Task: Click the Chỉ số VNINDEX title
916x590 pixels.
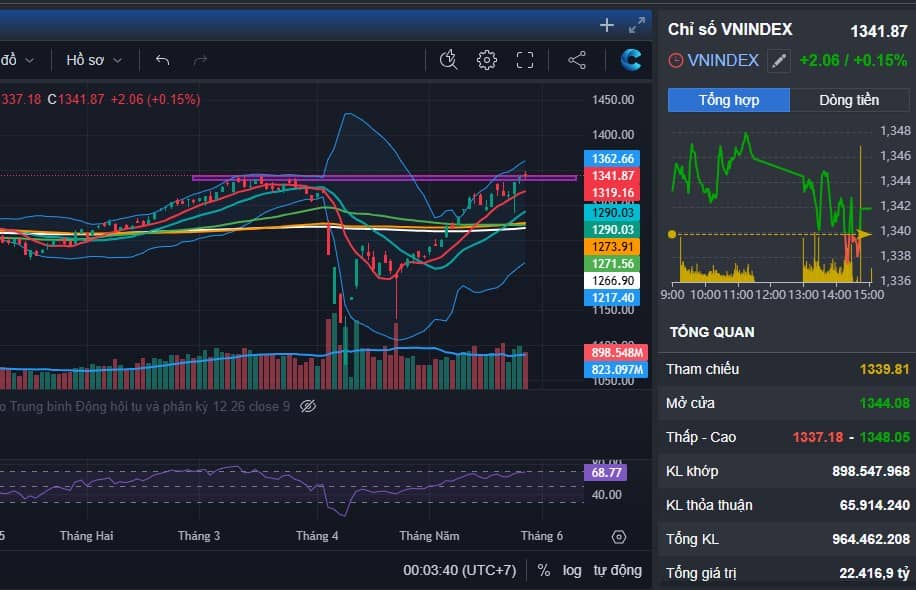Action: pos(730,29)
